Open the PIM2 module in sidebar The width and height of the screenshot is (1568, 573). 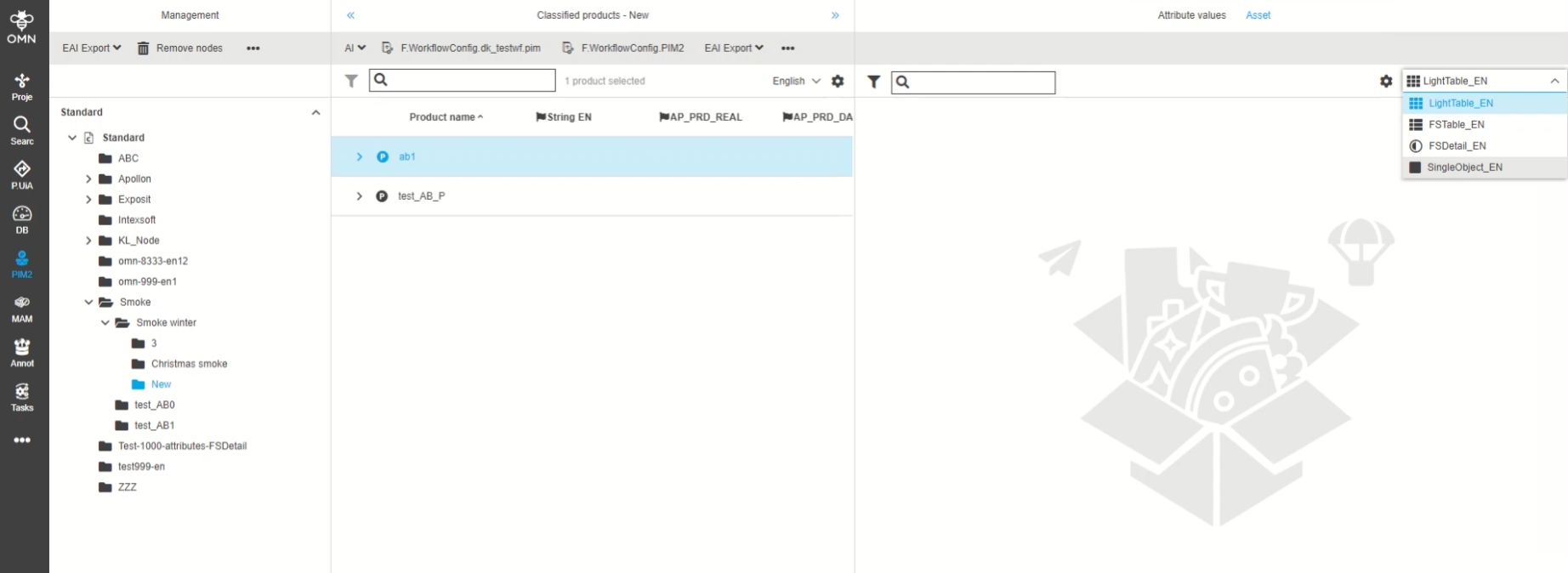tap(22, 264)
